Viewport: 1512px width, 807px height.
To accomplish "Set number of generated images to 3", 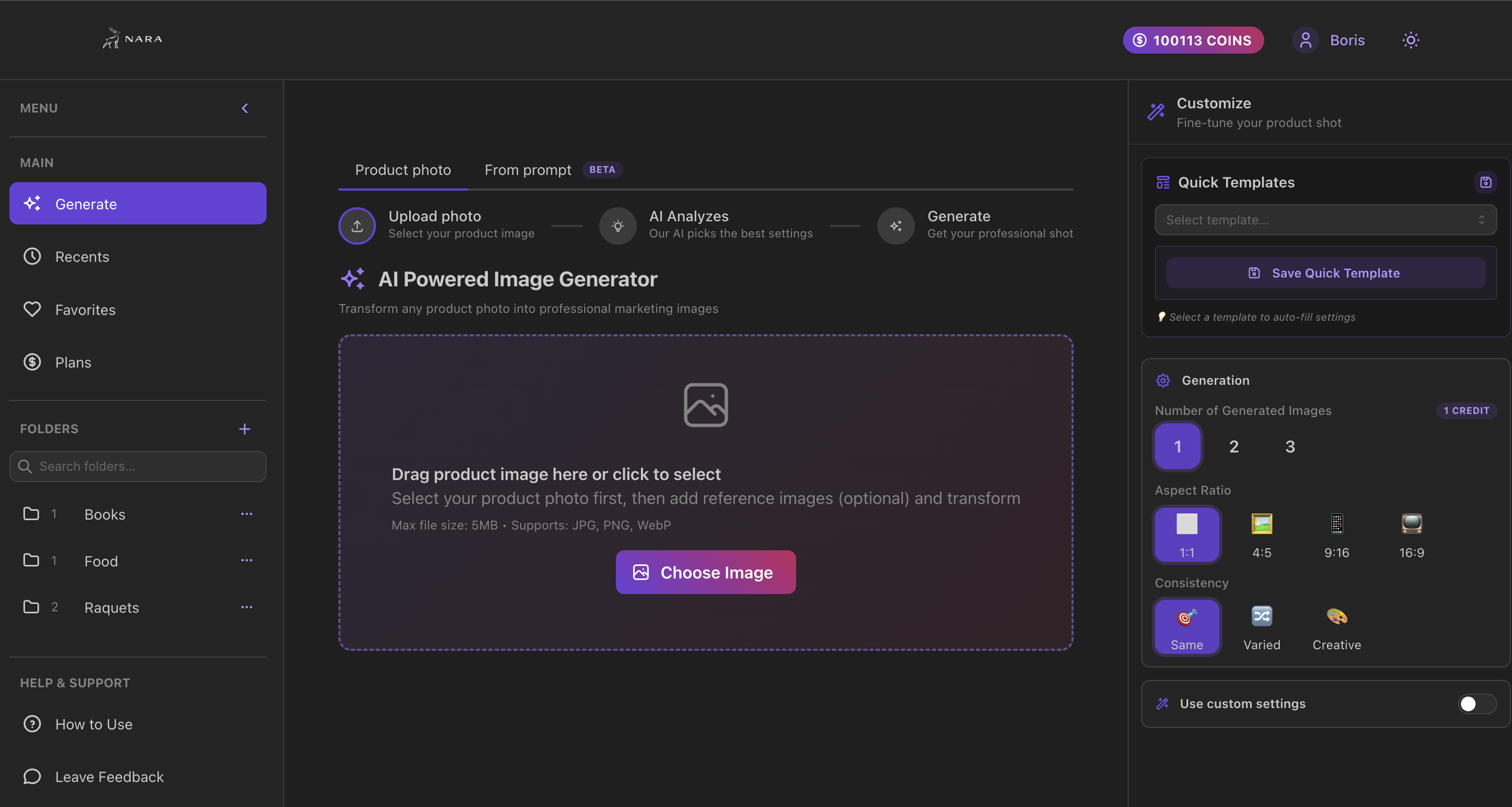I will click(x=1290, y=447).
